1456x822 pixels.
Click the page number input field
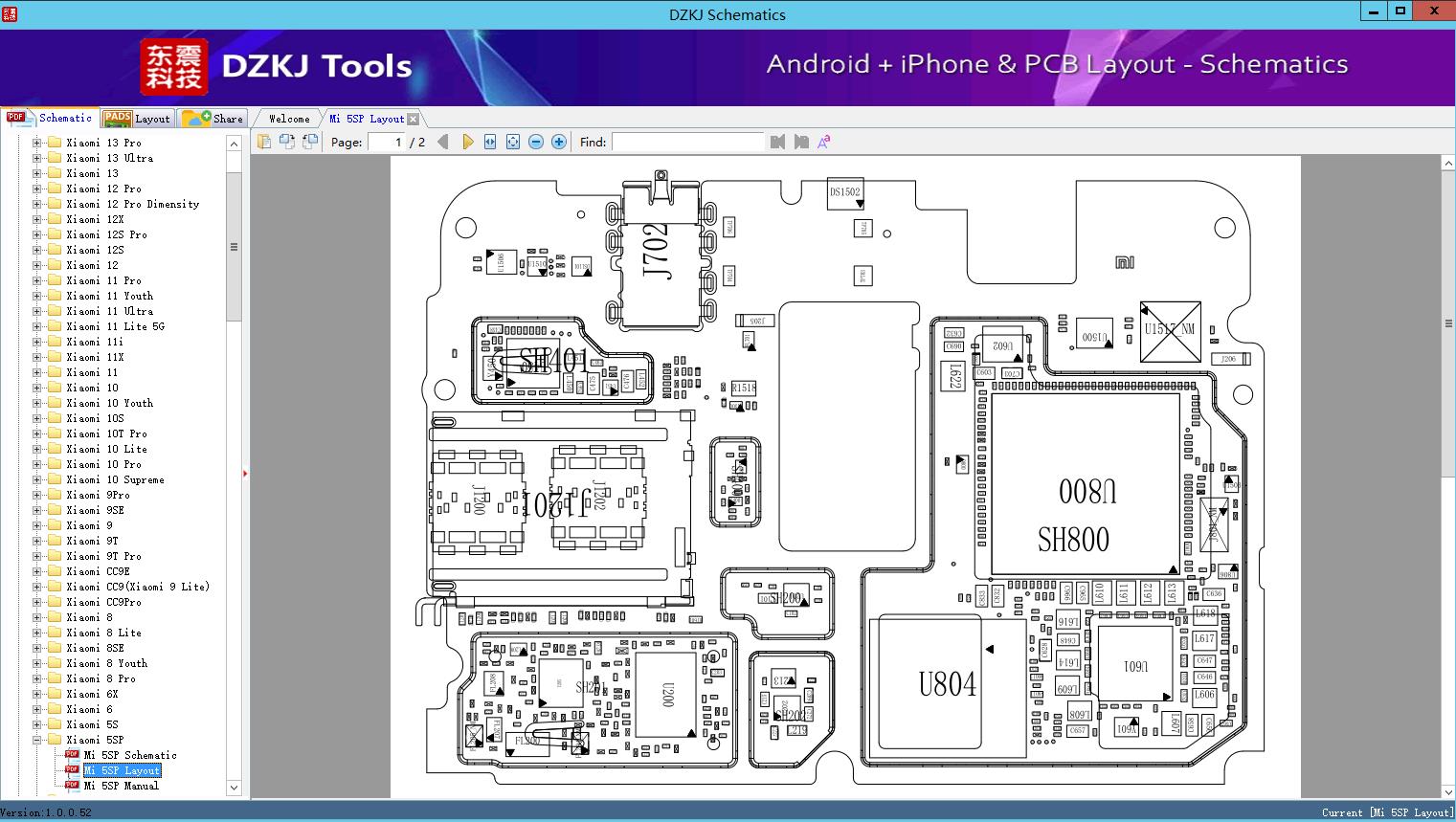[386, 142]
